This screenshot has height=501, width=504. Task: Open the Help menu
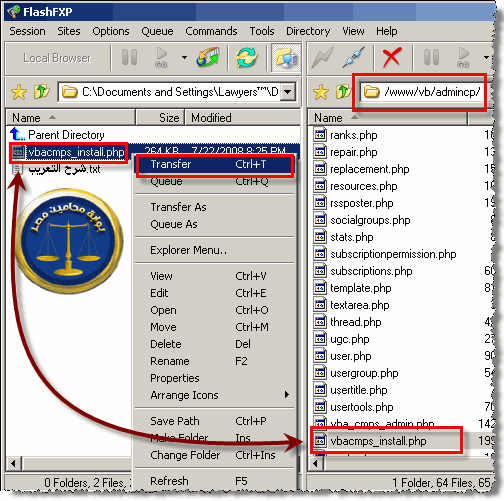(x=387, y=31)
